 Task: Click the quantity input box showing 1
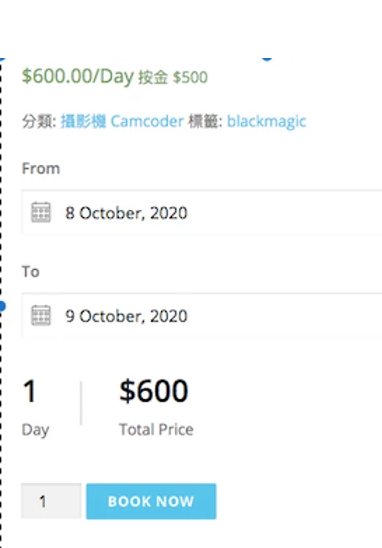tap(51, 501)
